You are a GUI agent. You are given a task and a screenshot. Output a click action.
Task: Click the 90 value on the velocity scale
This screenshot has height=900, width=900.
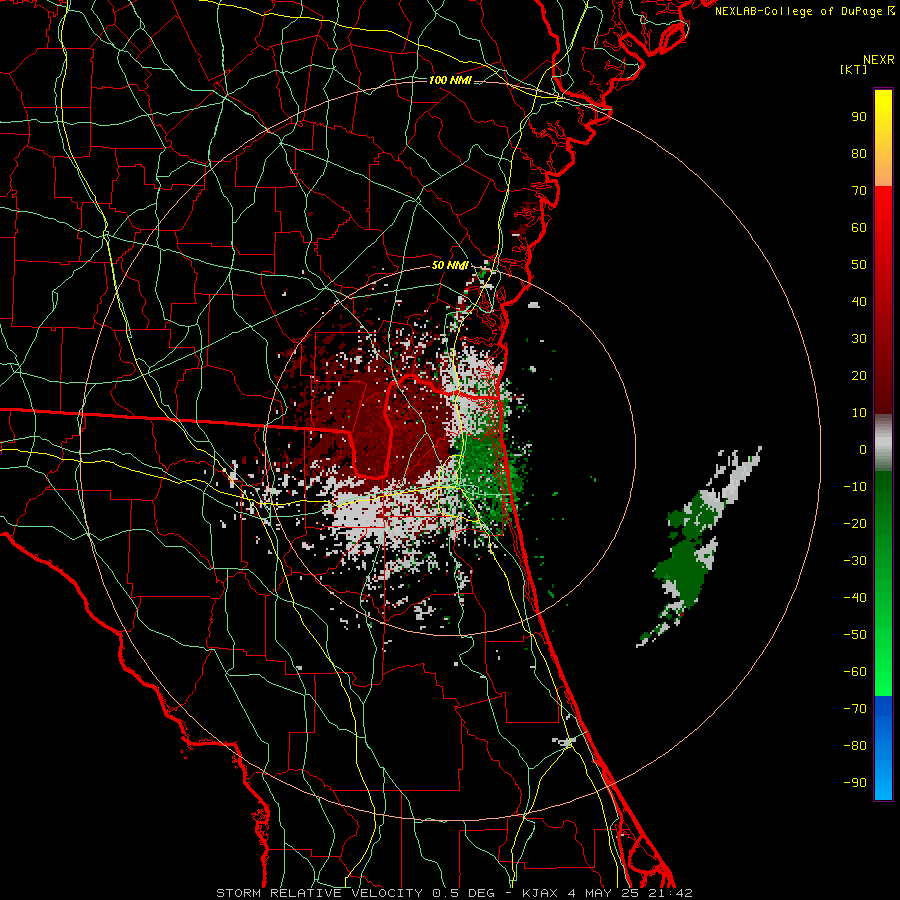tap(859, 117)
